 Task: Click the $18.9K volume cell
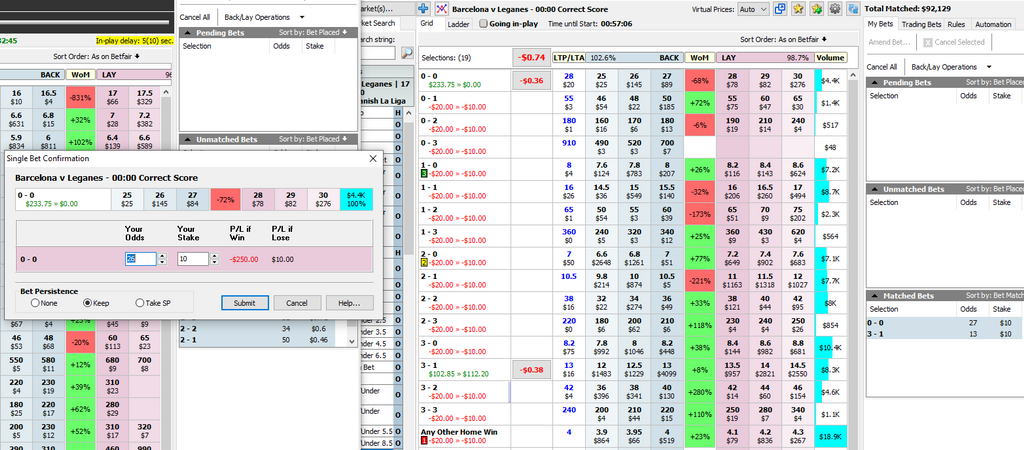click(831, 436)
